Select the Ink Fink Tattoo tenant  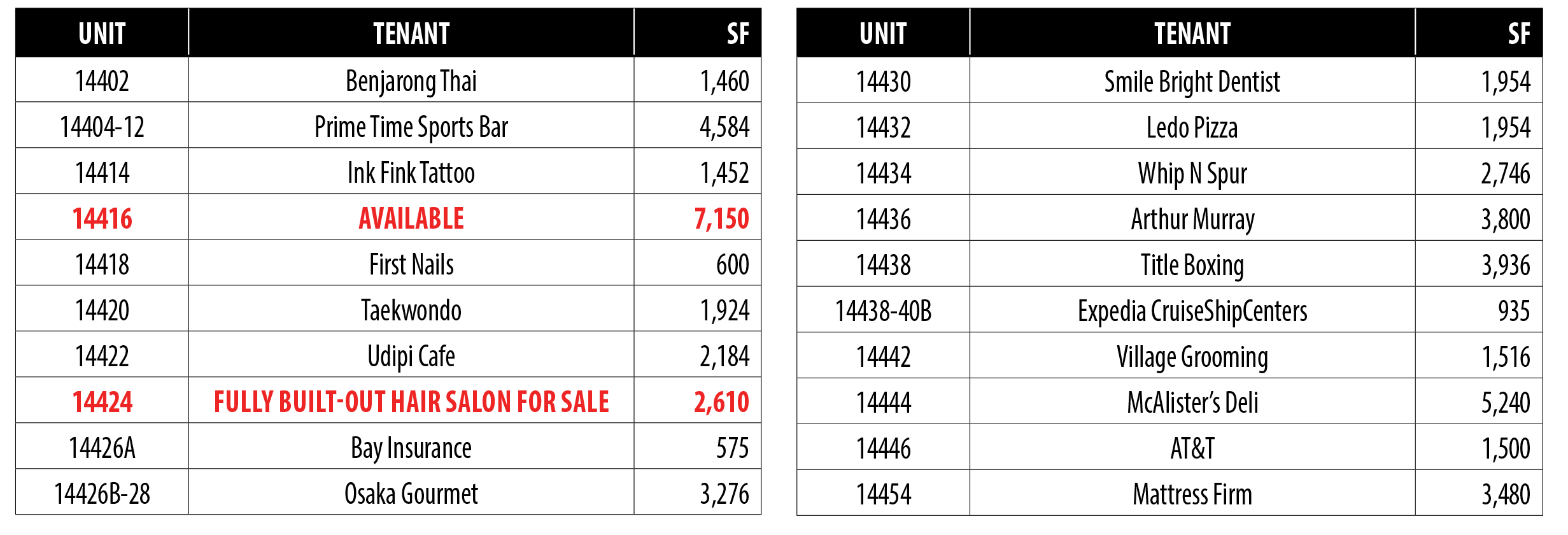coord(411,173)
